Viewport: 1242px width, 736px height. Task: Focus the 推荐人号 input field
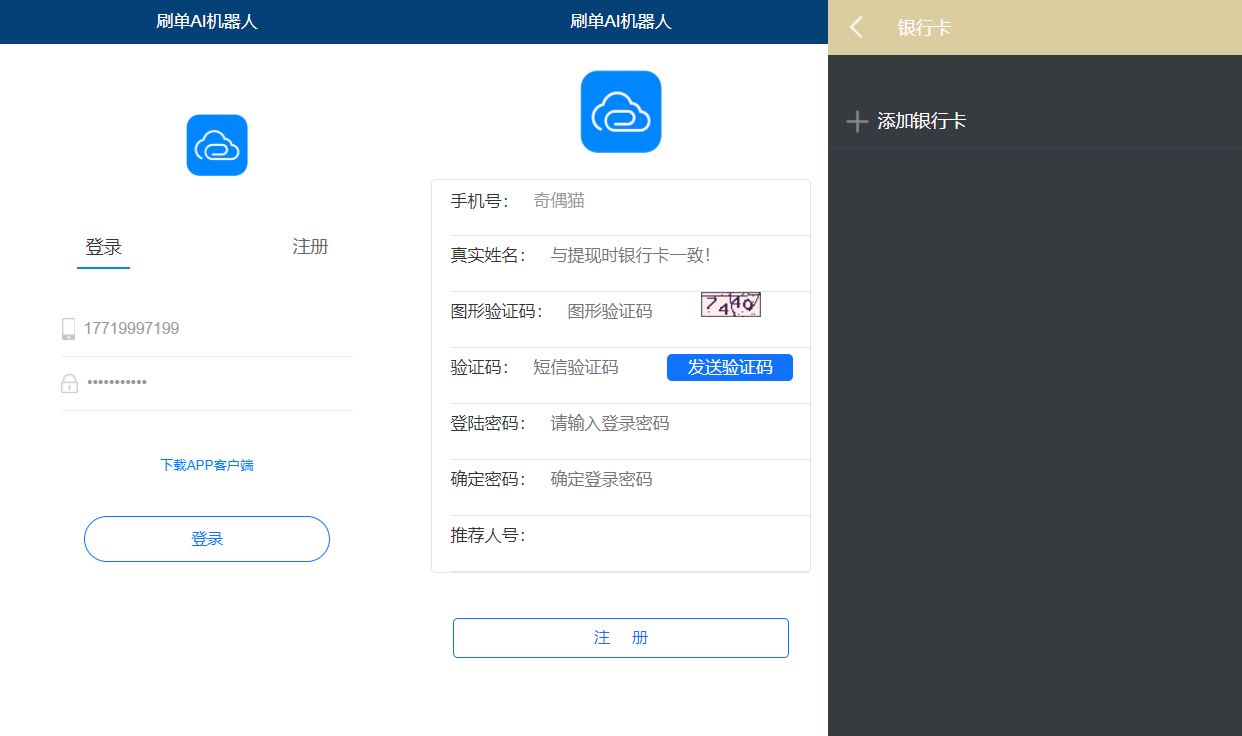[x=676, y=536]
